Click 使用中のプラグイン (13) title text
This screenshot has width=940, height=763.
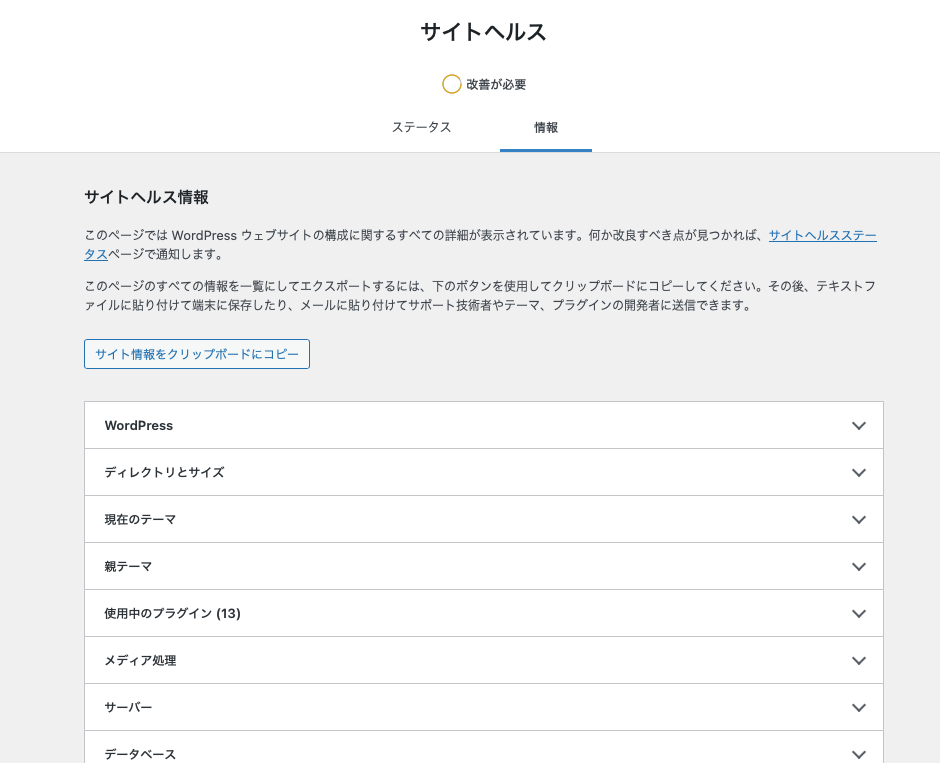[x=173, y=613]
